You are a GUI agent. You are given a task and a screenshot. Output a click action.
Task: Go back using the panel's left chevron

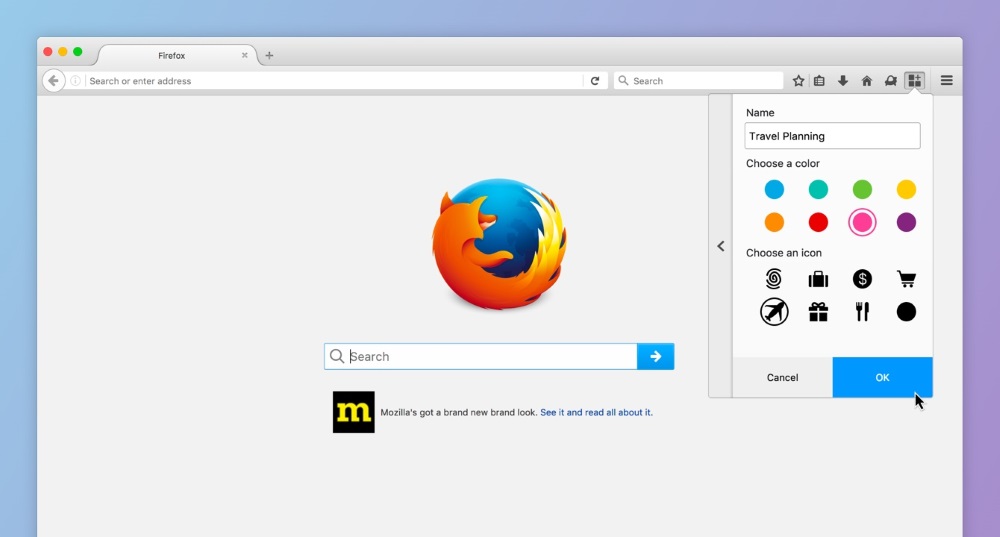point(720,246)
